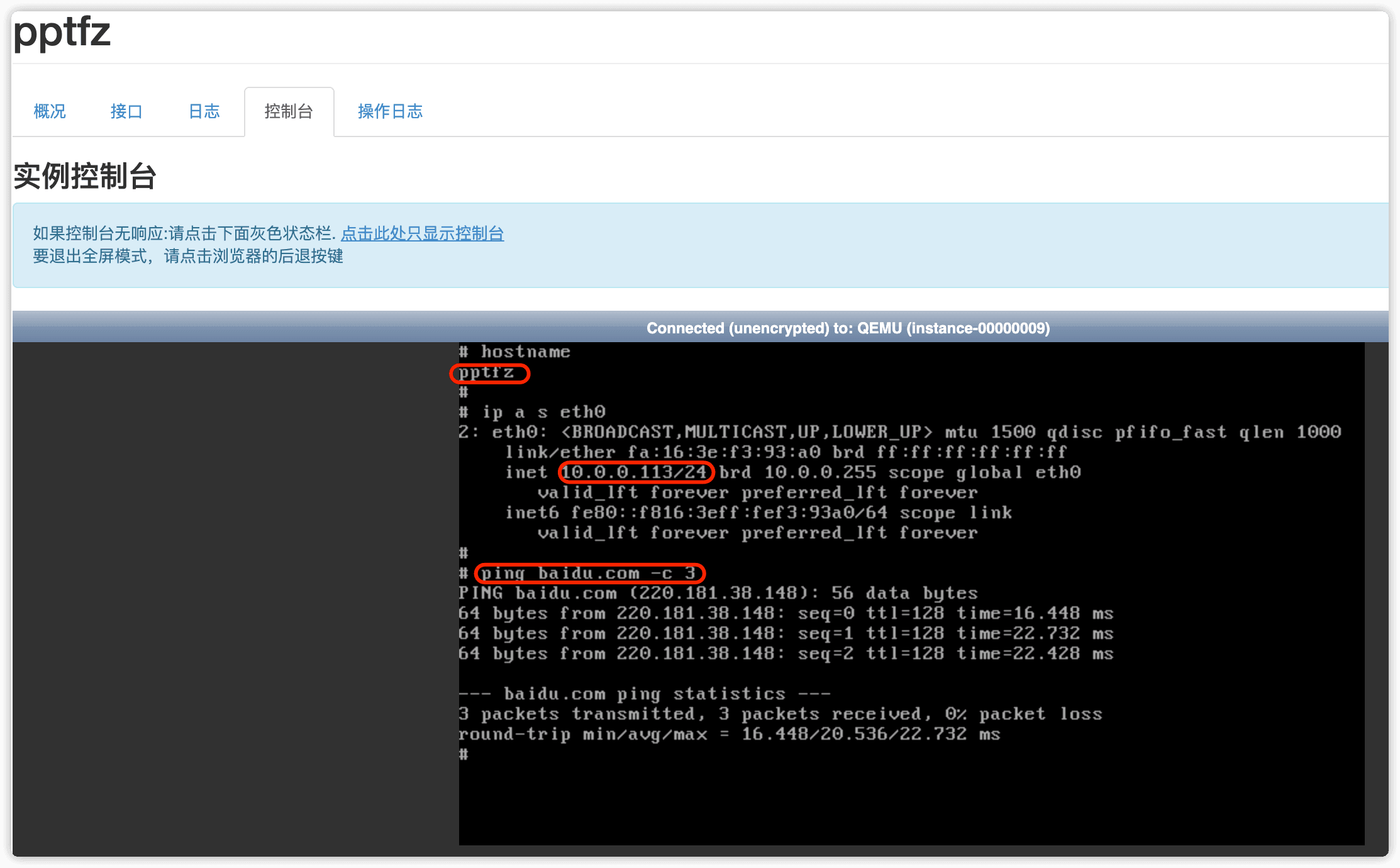Click the '3 packets transmitted' summary line
The height and width of the screenshot is (868, 1400).
[x=781, y=713]
